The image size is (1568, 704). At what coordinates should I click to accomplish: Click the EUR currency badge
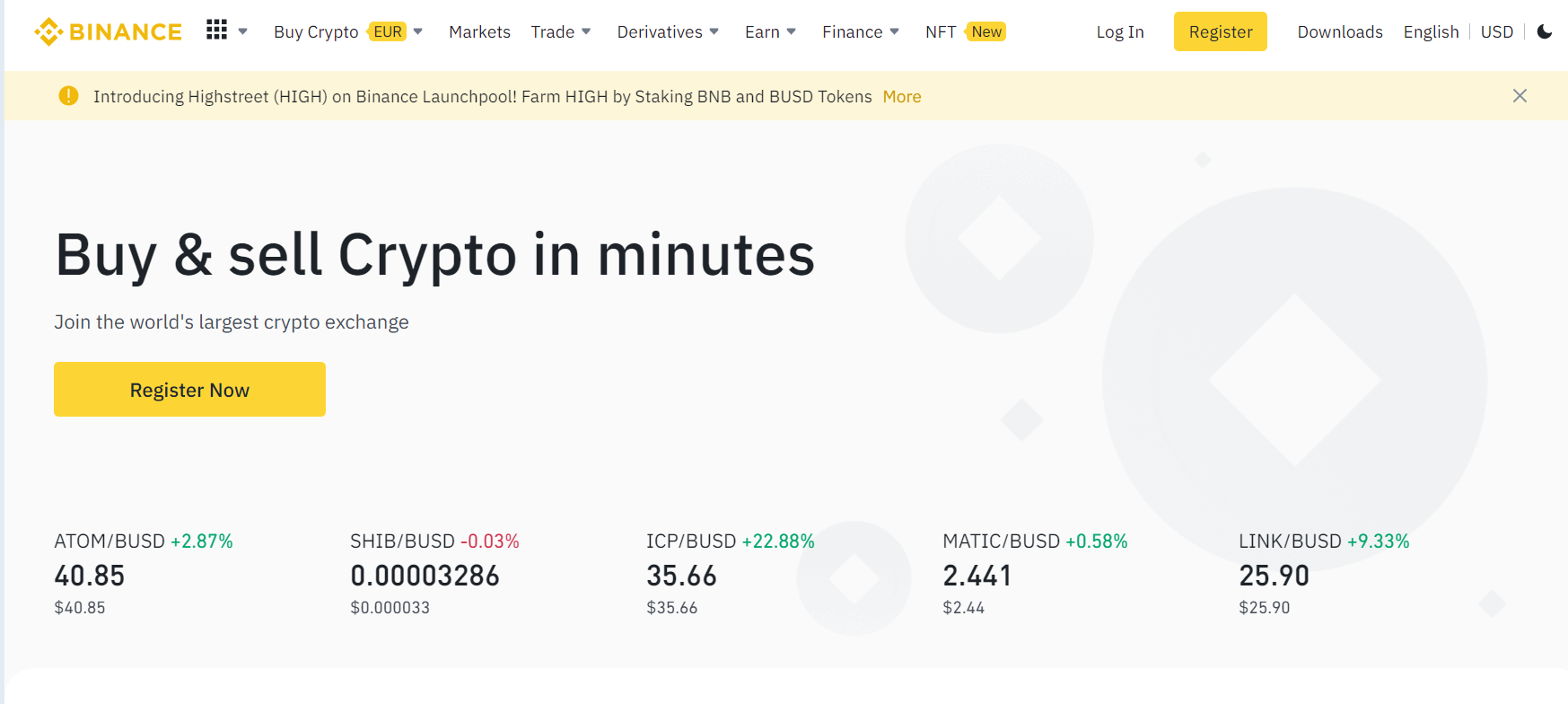pos(387,32)
